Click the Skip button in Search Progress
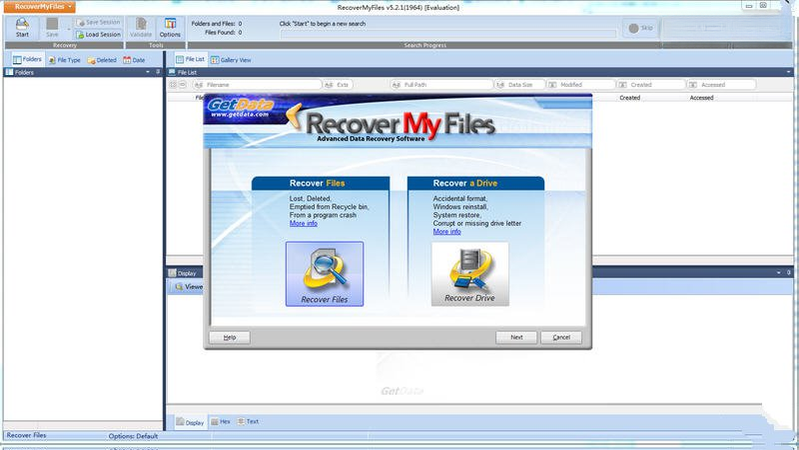This screenshot has width=799, height=450. tap(641, 28)
